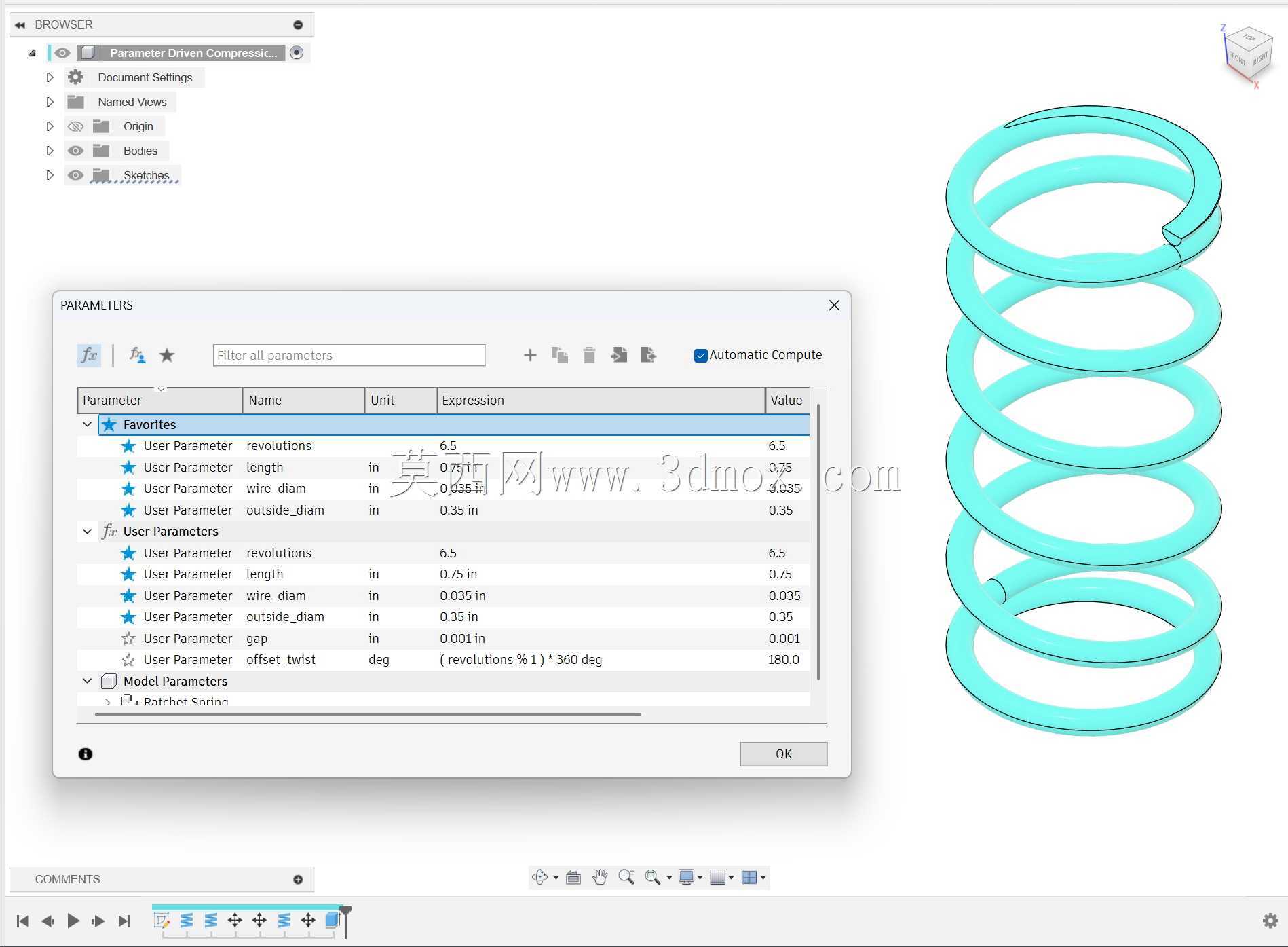Open the Orbit tool in navigation bar
Screen dimensions: 1288x947
click(540, 877)
